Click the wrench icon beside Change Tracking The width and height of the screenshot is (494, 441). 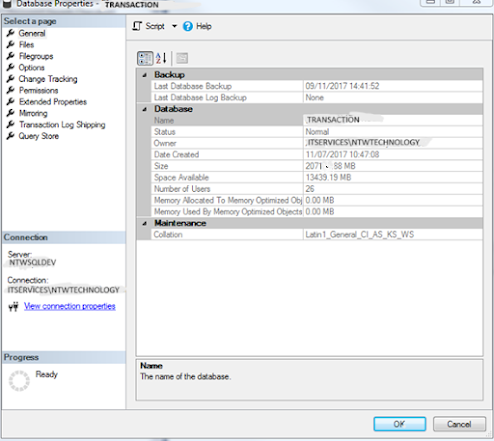point(11,79)
